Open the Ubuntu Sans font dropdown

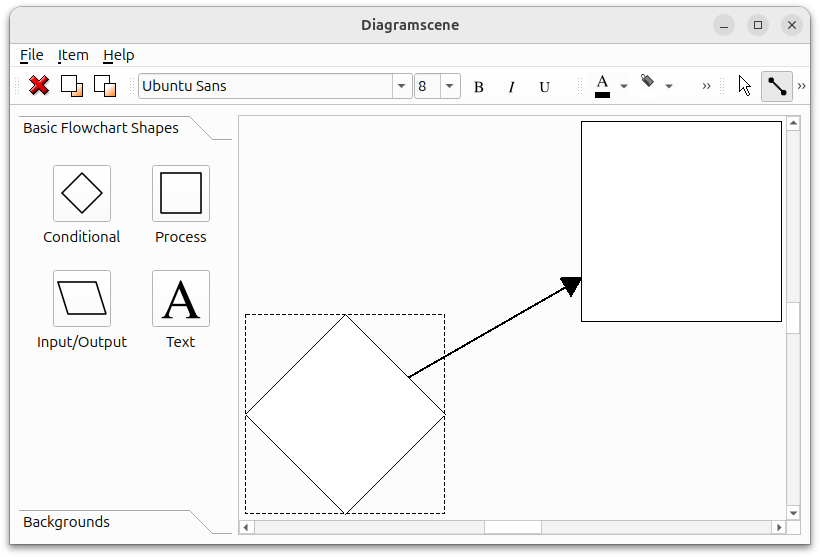point(401,87)
